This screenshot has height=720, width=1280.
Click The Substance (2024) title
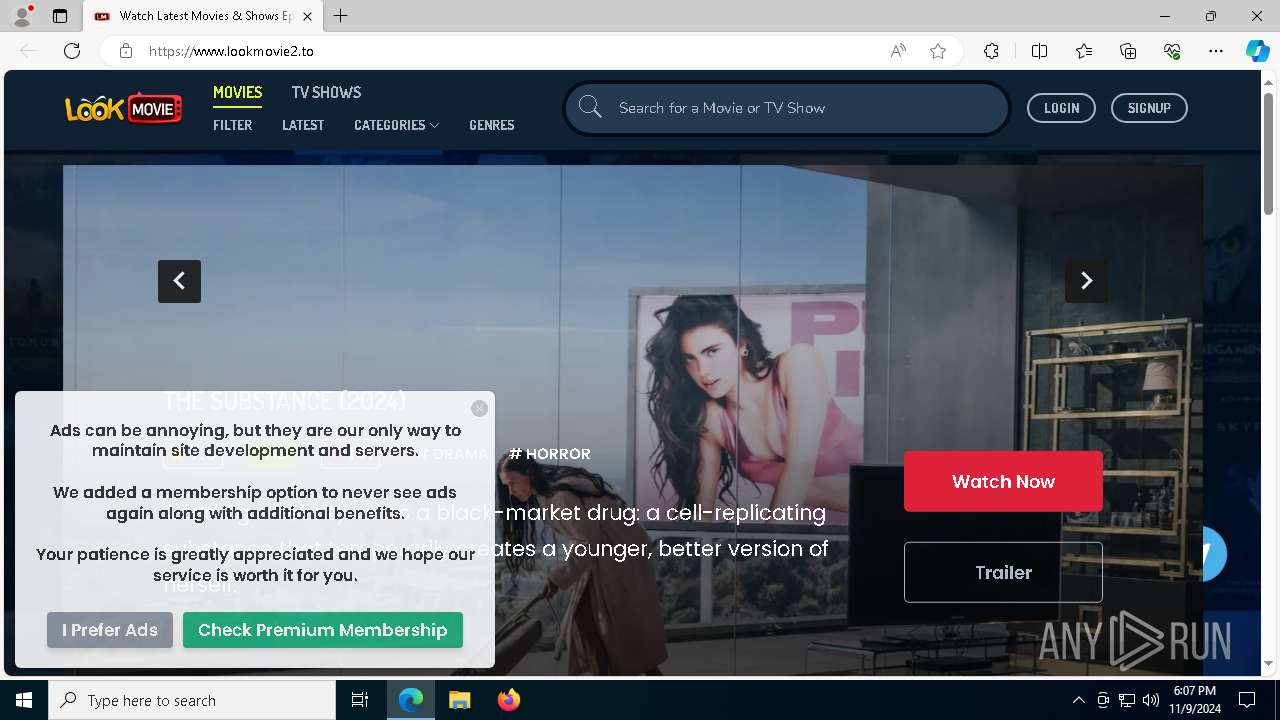(x=284, y=401)
